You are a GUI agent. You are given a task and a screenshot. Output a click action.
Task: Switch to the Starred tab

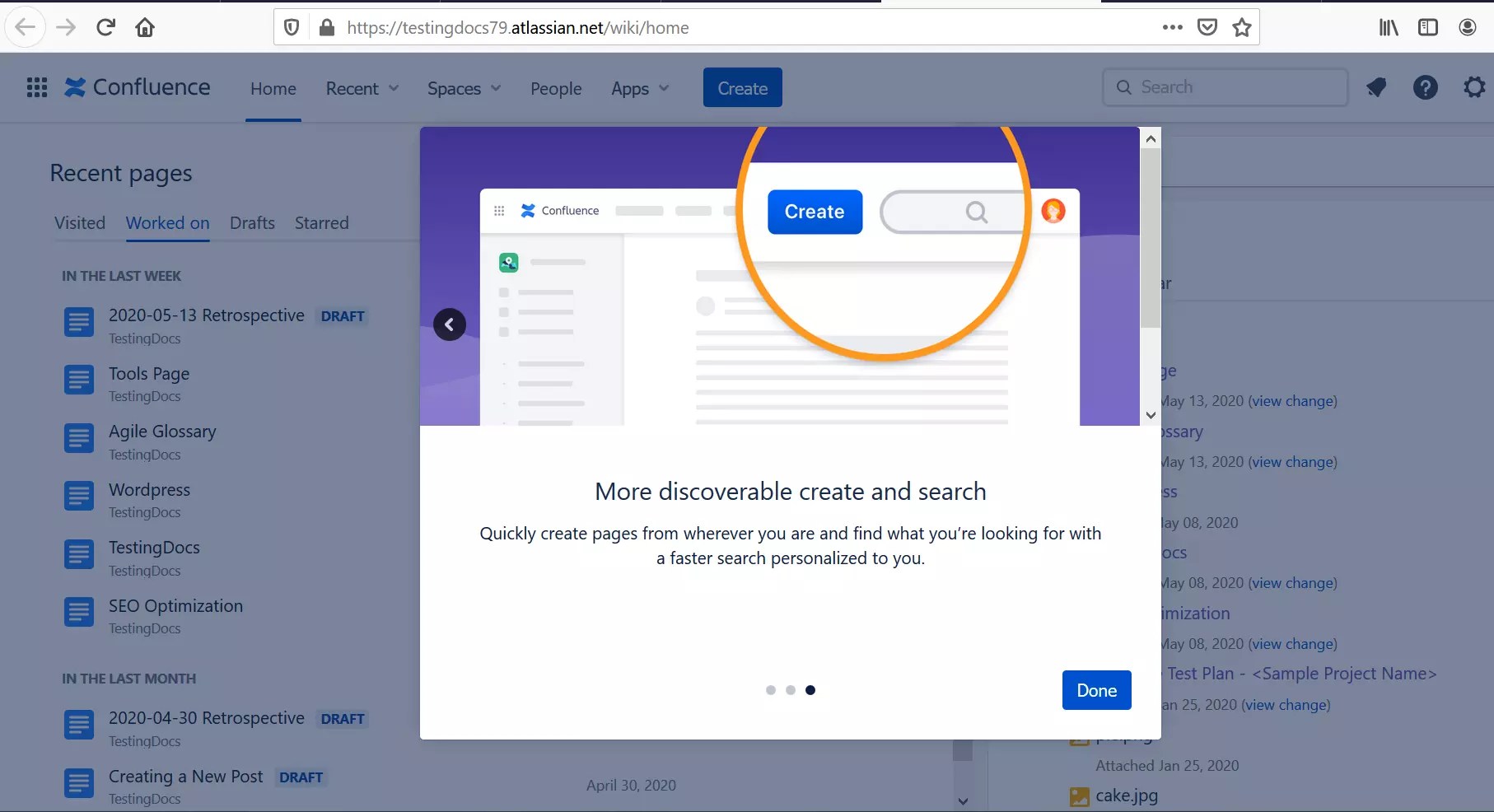click(321, 222)
